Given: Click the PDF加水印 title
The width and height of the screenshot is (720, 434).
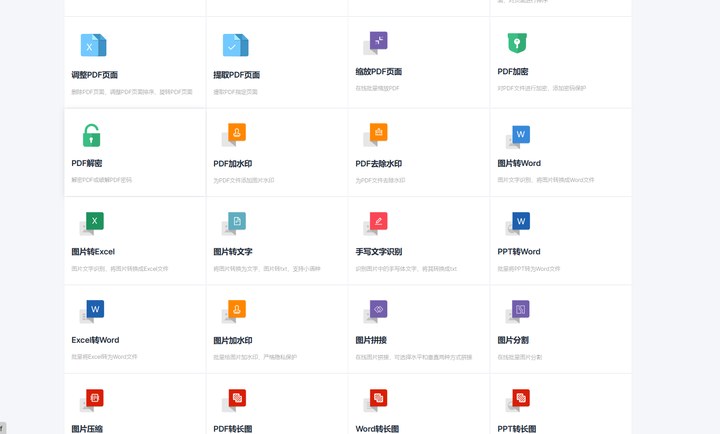Looking at the screenshot, I should pyautogui.click(x=233, y=163).
